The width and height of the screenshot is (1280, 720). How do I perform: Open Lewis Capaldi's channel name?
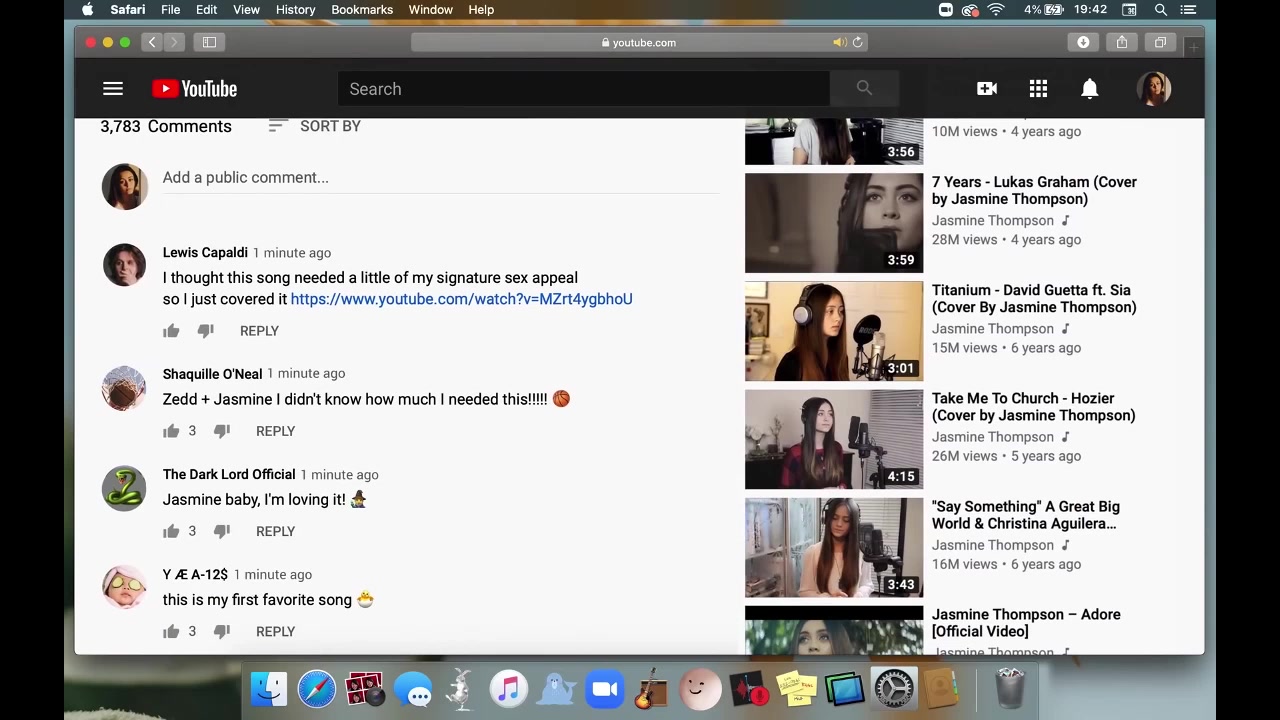click(x=205, y=253)
